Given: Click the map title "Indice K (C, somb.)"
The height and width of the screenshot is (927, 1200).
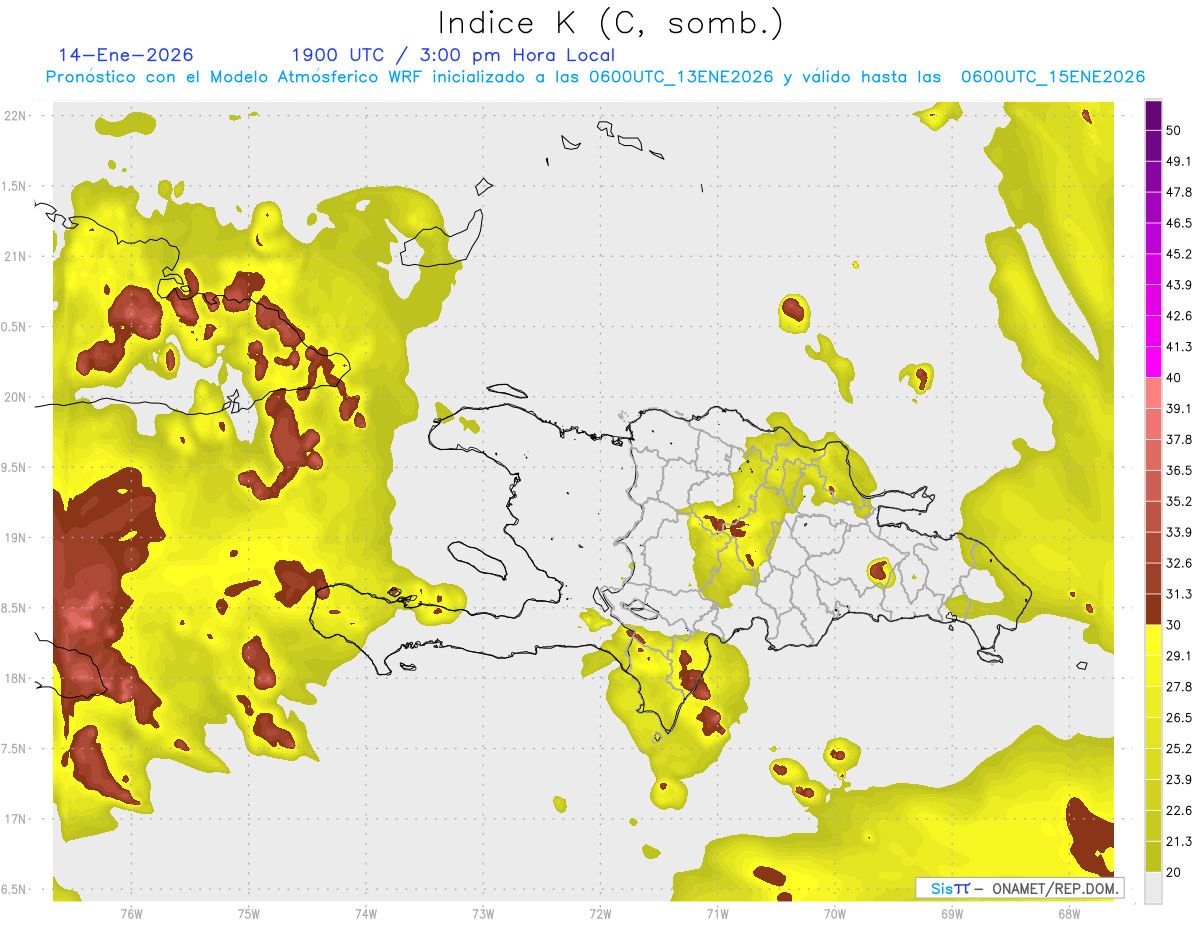Looking at the screenshot, I should [x=611, y=23].
